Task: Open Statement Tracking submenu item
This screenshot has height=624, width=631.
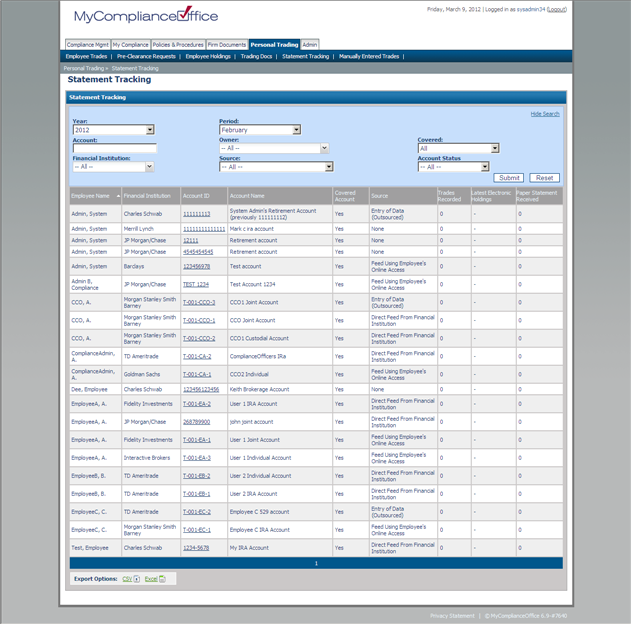Action: pos(305,56)
